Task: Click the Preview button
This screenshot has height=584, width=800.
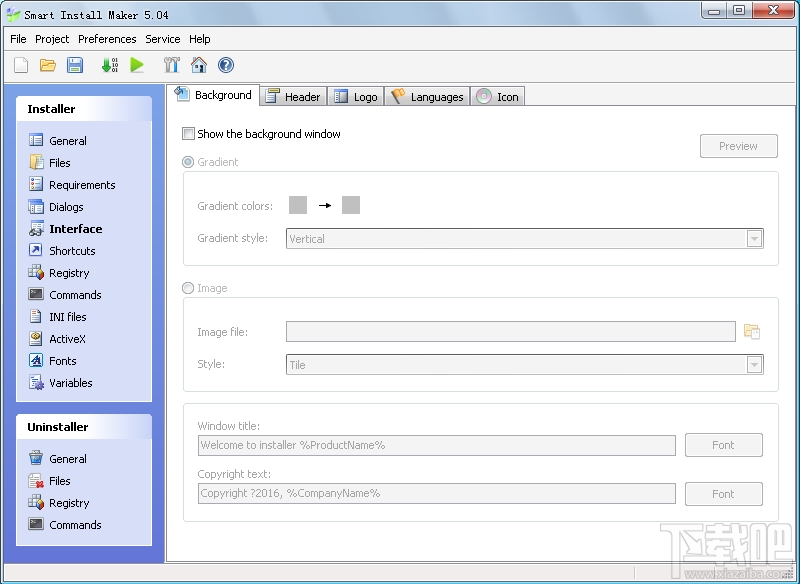Action: tap(738, 145)
